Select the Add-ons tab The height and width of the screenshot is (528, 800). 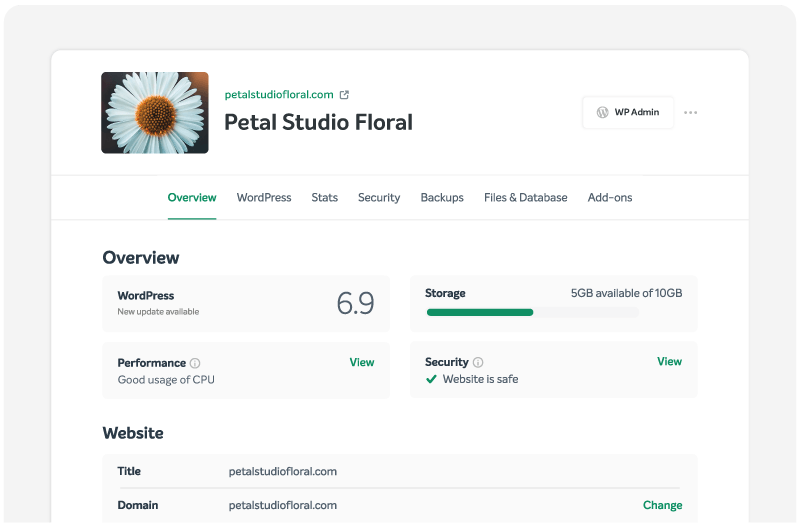(610, 198)
